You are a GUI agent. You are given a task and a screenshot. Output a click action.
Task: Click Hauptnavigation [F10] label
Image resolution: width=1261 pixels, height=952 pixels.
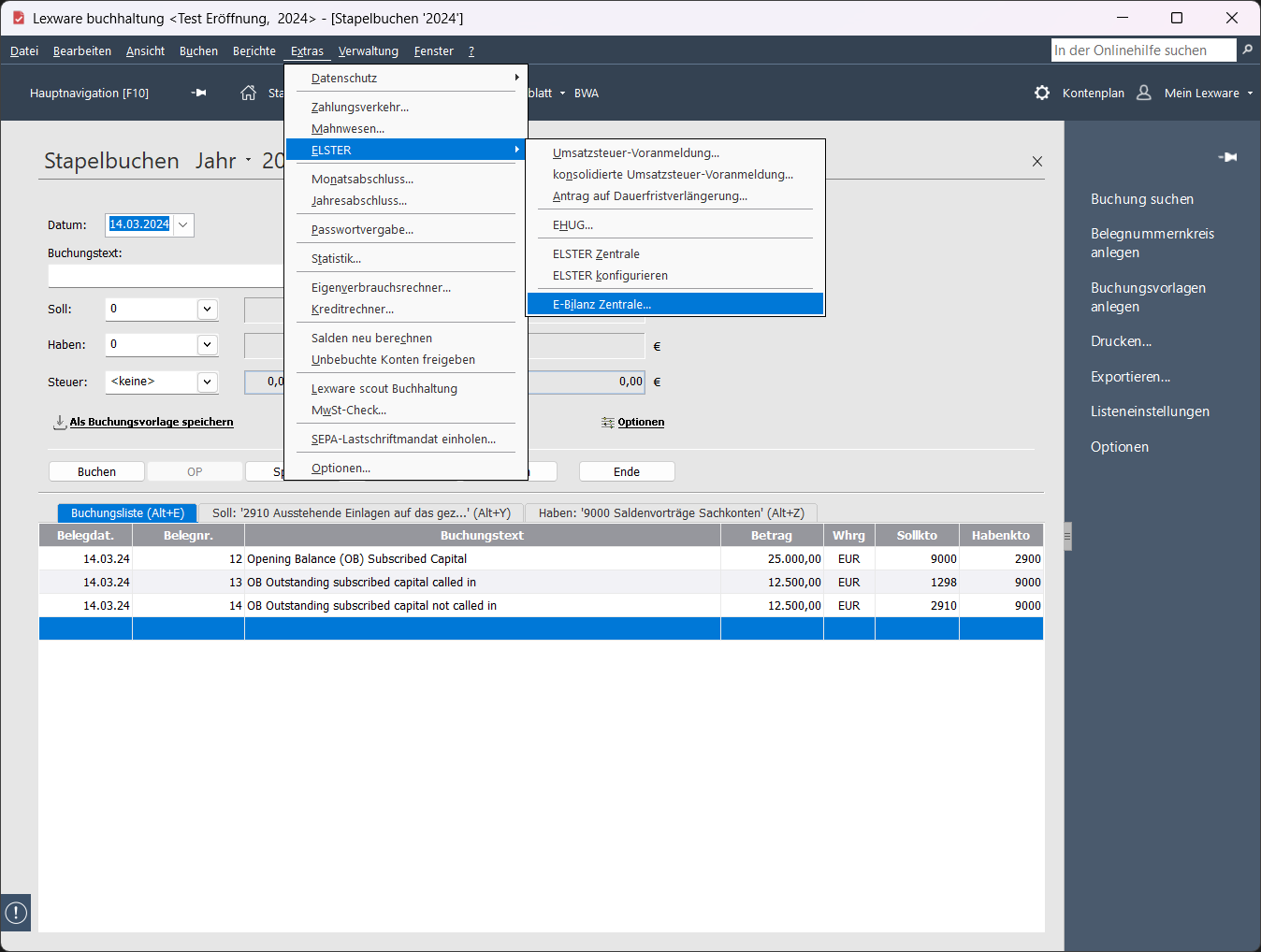coord(89,93)
